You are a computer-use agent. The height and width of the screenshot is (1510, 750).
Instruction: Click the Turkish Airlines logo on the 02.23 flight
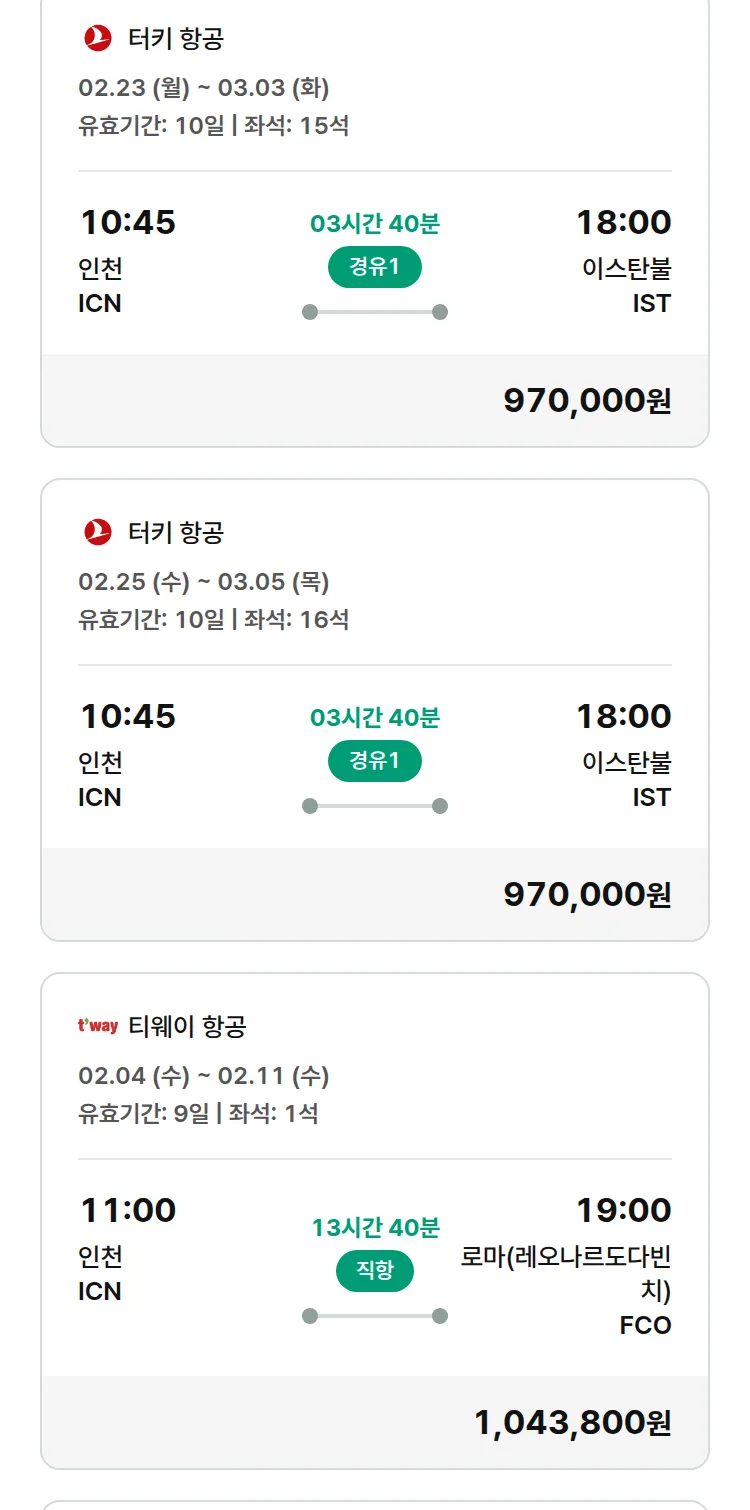[x=98, y=39]
